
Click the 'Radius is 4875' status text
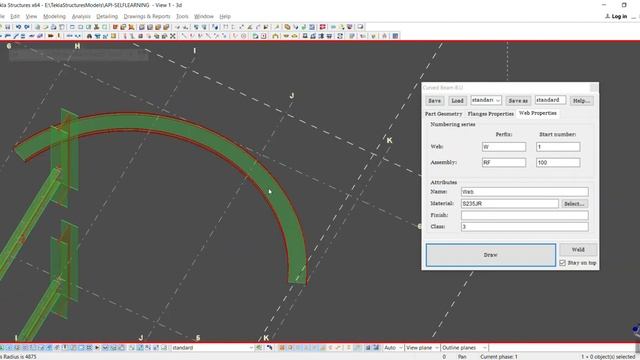[x=19, y=357]
